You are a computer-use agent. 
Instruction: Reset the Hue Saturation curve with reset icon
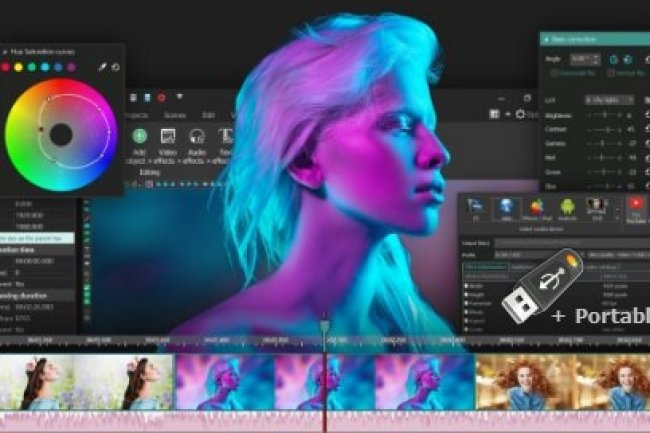(x=116, y=67)
